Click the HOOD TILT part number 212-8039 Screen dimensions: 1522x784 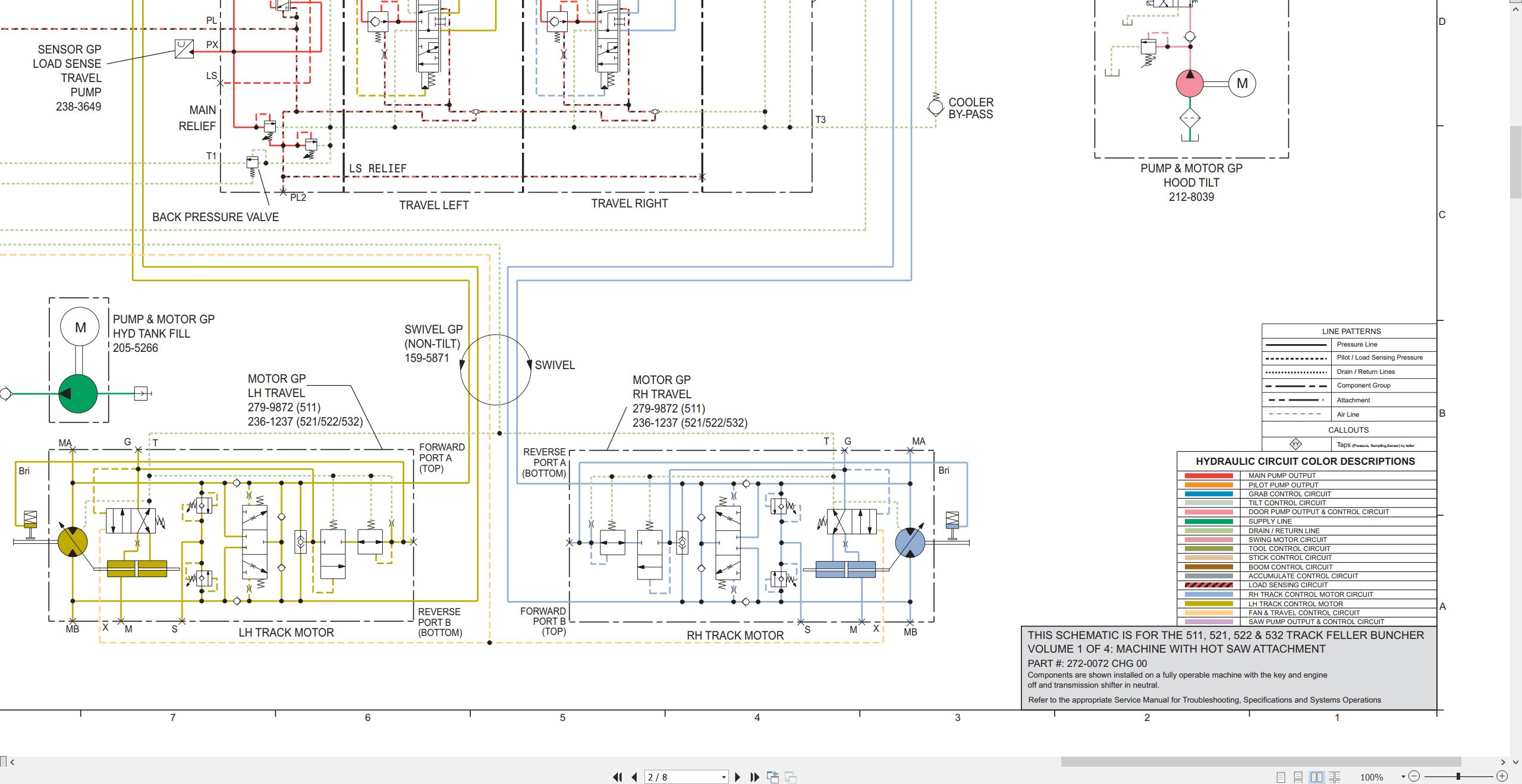click(x=1191, y=197)
